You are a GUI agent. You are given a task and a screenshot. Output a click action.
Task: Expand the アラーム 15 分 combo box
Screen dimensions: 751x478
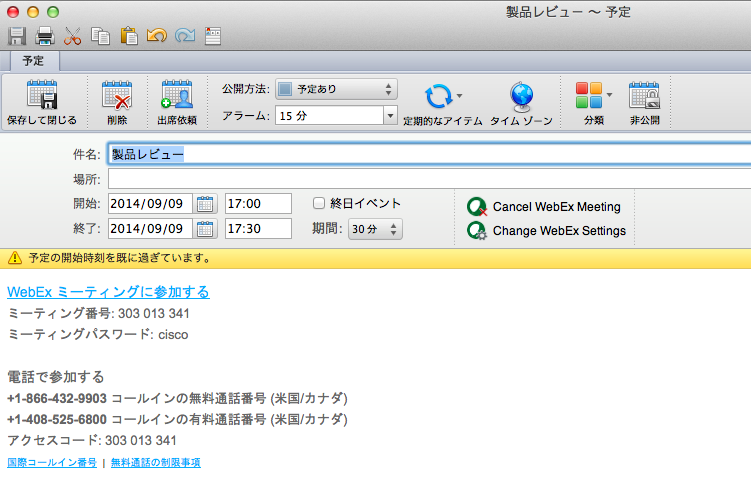(390, 116)
